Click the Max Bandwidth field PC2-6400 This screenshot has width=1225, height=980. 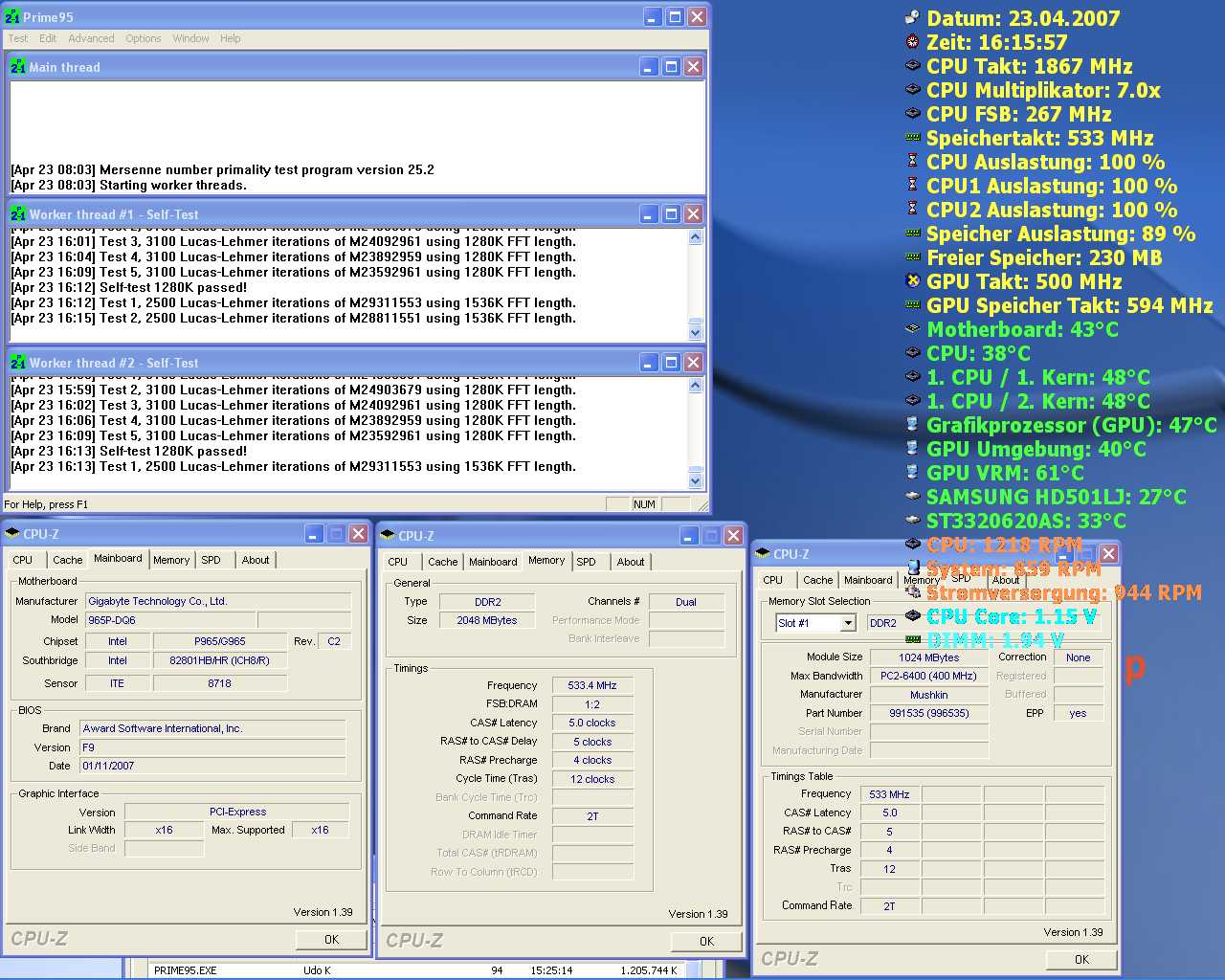pyautogui.click(x=929, y=676)
